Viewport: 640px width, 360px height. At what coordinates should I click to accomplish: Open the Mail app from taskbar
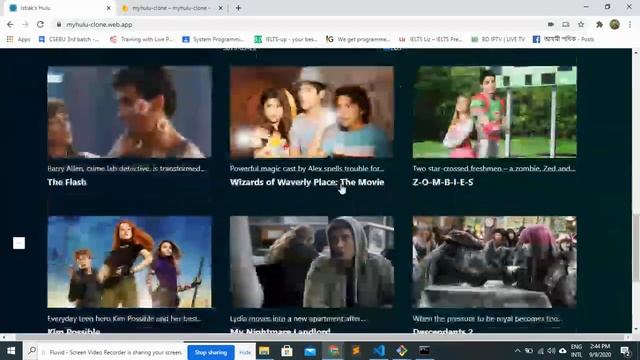point(310,351)
